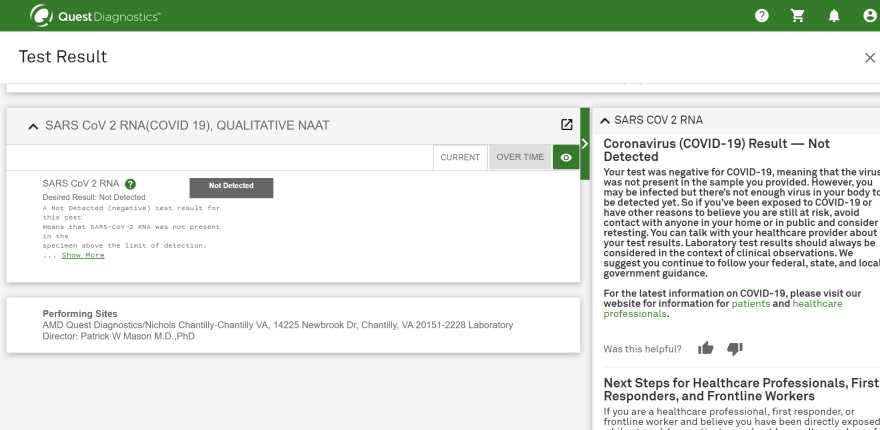This screenshot has height=430, width=880.
Task: Click the Not Detected result badge
Action: [231, 187]
